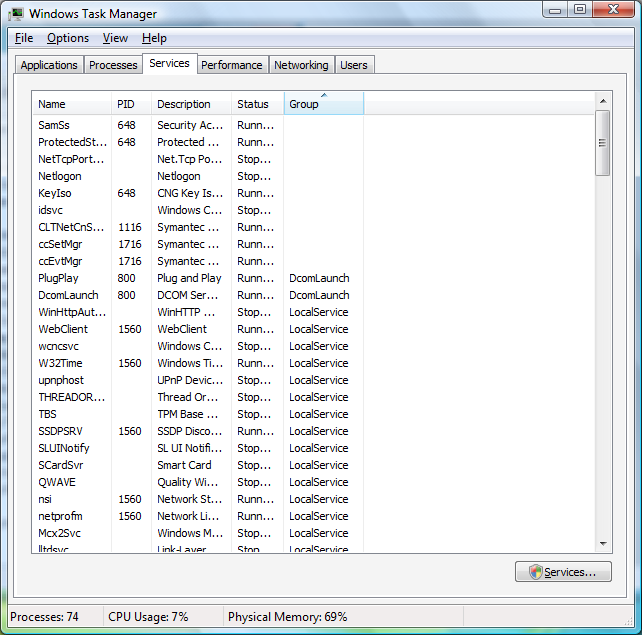Screen dimensions: 642x635
Task: Select the QWAVE service row
Action: click(x=198, y=482)
